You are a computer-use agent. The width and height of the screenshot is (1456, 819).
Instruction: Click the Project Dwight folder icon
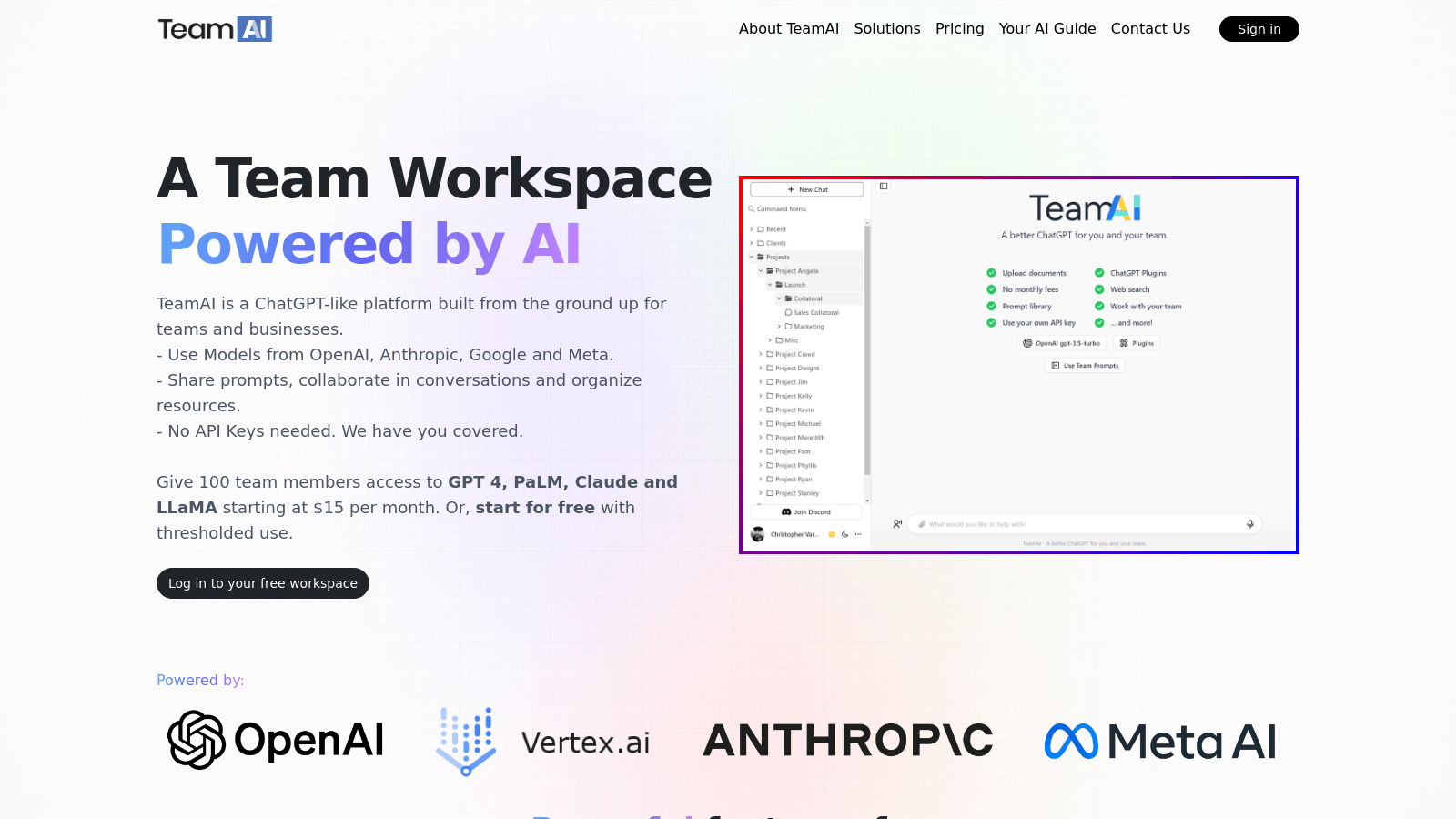[x=770, y=369]
